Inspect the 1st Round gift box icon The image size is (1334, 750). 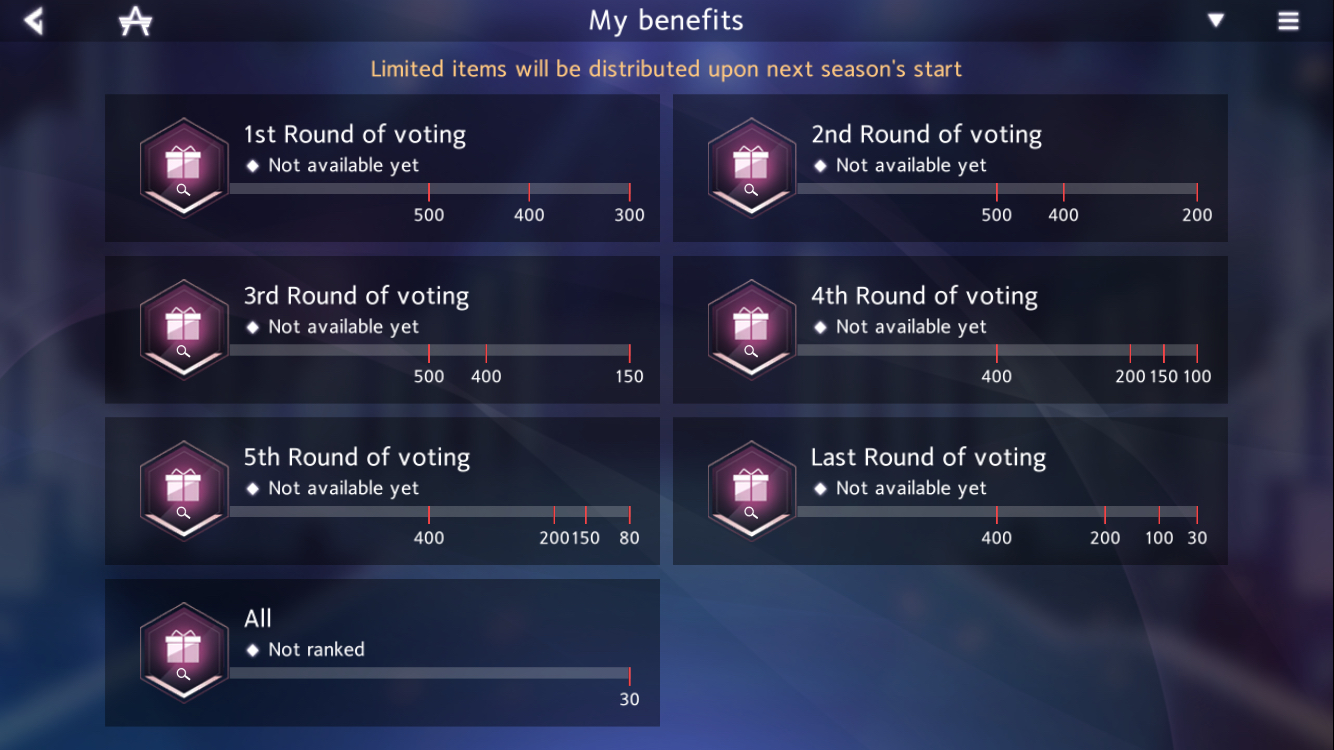coord(184,167)
